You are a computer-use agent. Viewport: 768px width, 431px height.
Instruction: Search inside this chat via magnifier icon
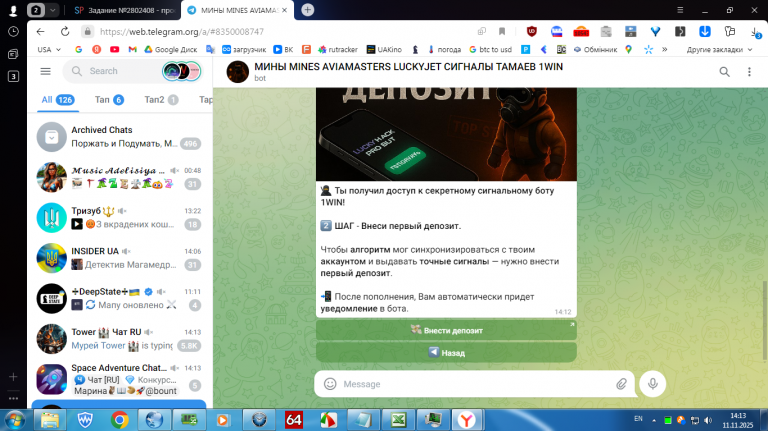724,72
